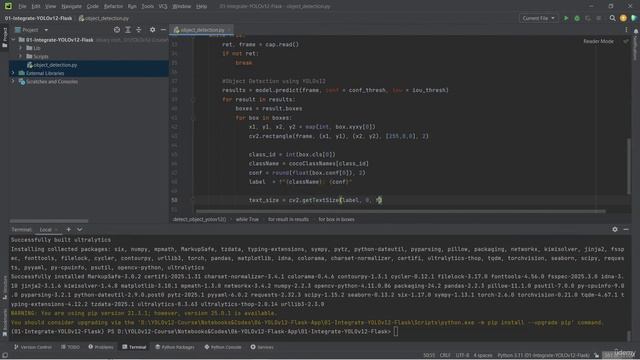Open the File menu
This screenshot has height=360, width=640.
click(22, 6)
